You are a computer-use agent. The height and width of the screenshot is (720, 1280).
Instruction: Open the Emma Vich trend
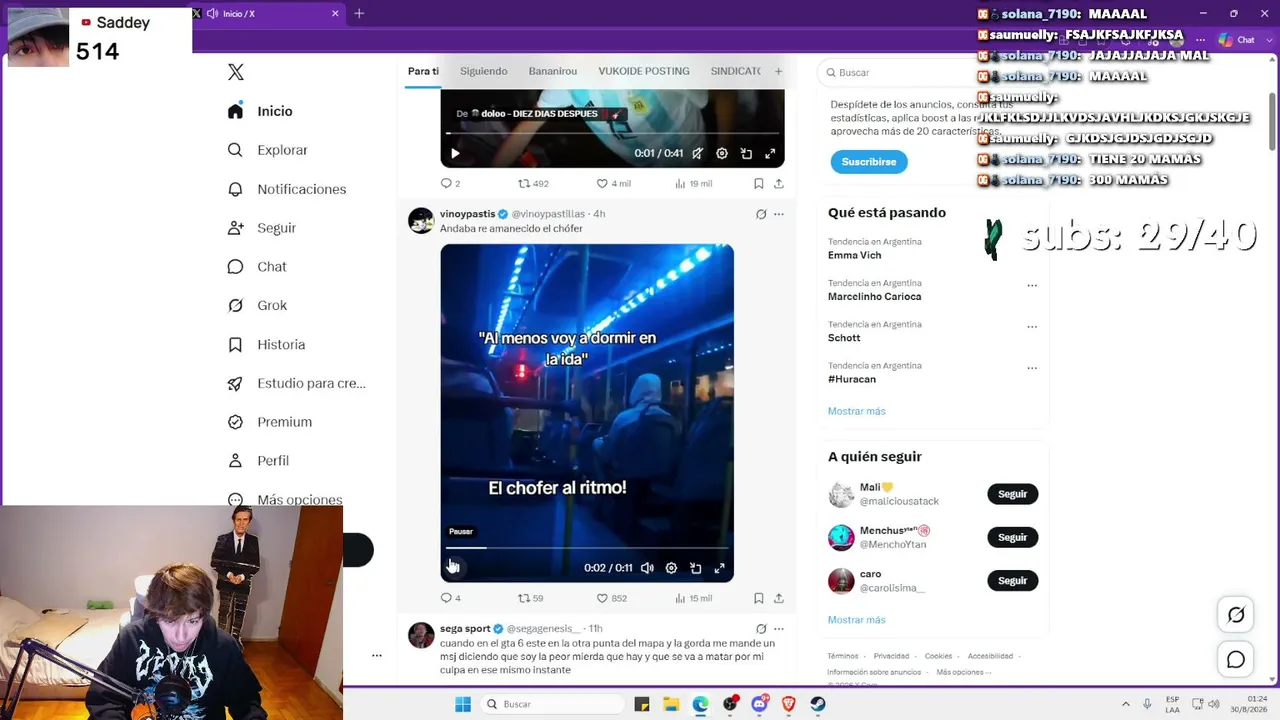tap(855, 255)
